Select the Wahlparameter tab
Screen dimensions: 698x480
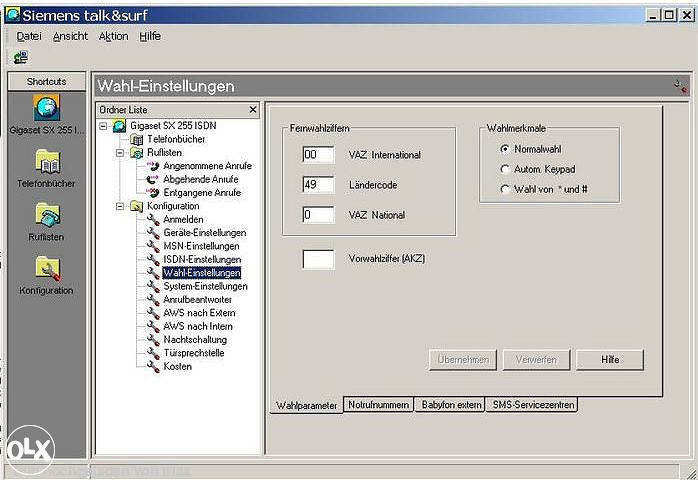tap(306, 405)
